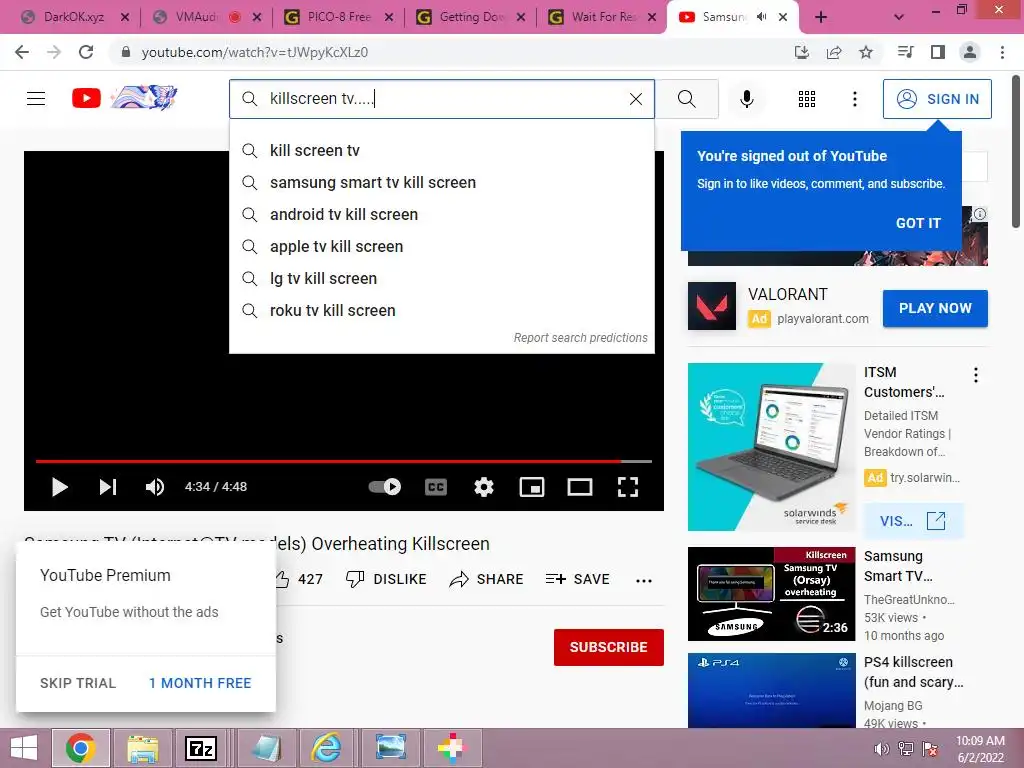Click the magnifier search button
The height and width of the screenshot is (768, 1024).
point(686,99)
